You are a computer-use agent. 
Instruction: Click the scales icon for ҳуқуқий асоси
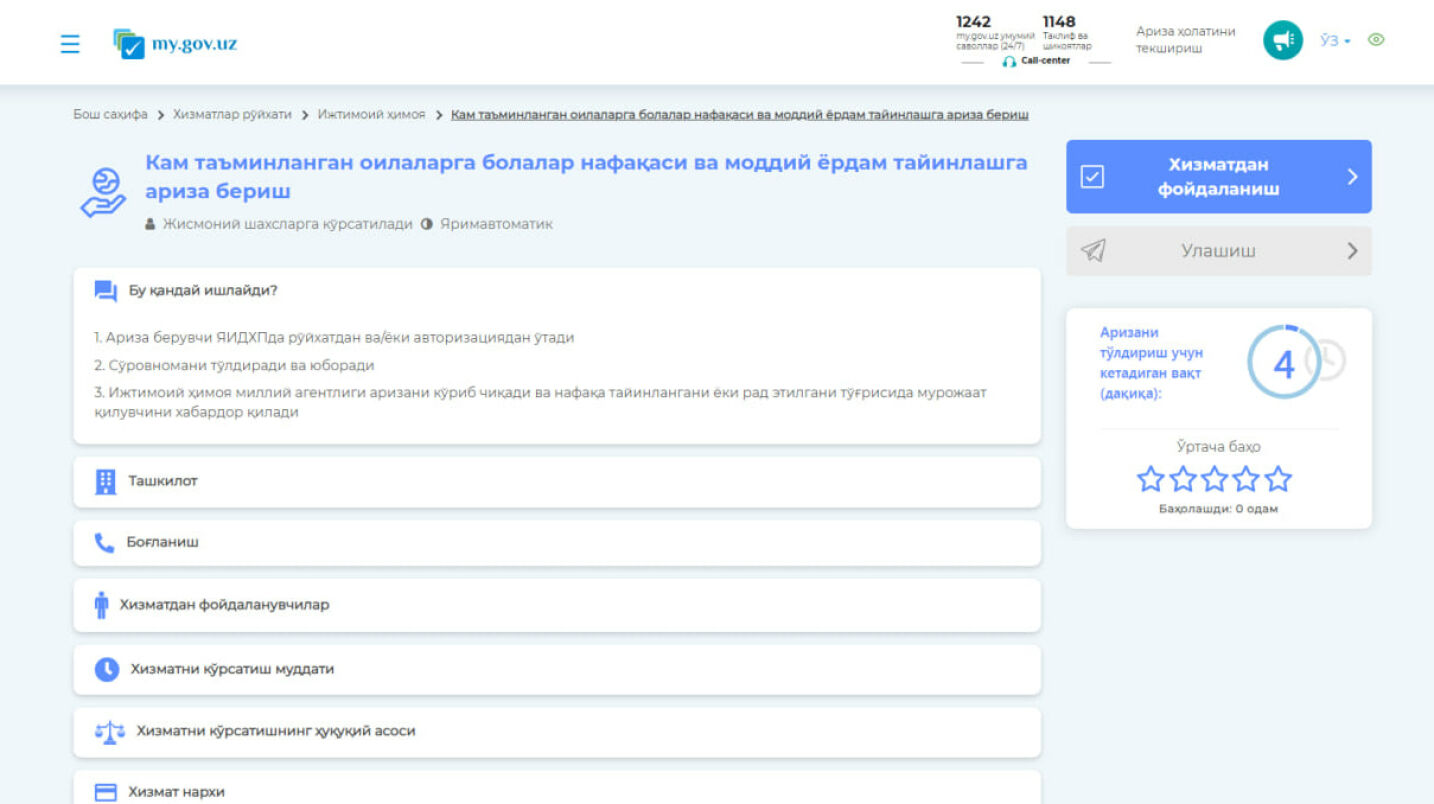(109, 732)
